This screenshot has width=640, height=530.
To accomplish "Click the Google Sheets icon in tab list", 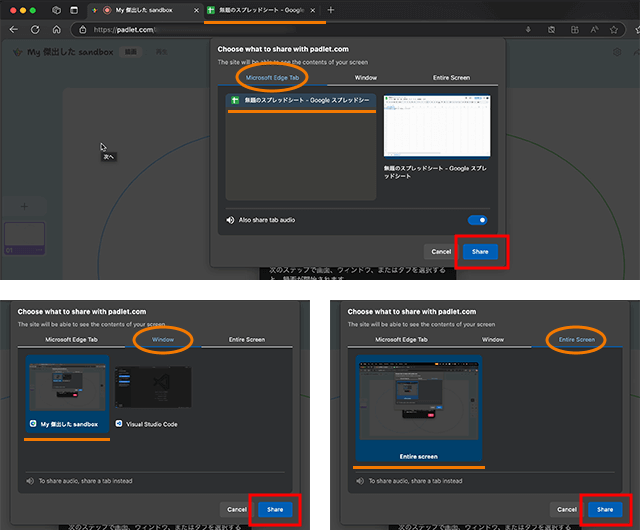I will tap(235, 100).
